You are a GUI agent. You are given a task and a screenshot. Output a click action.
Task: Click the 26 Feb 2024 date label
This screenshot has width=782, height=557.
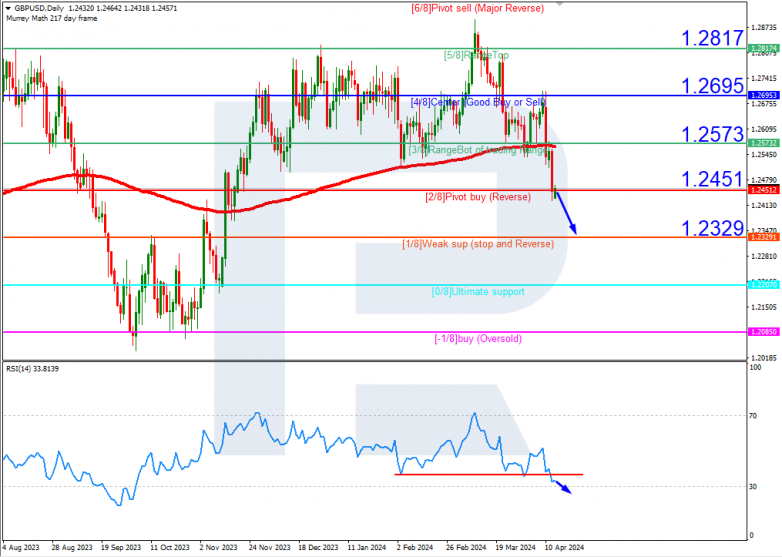466,548
